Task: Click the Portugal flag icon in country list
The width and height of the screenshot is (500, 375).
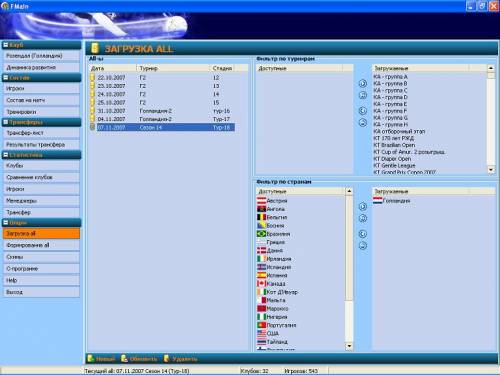Action: 261,325
